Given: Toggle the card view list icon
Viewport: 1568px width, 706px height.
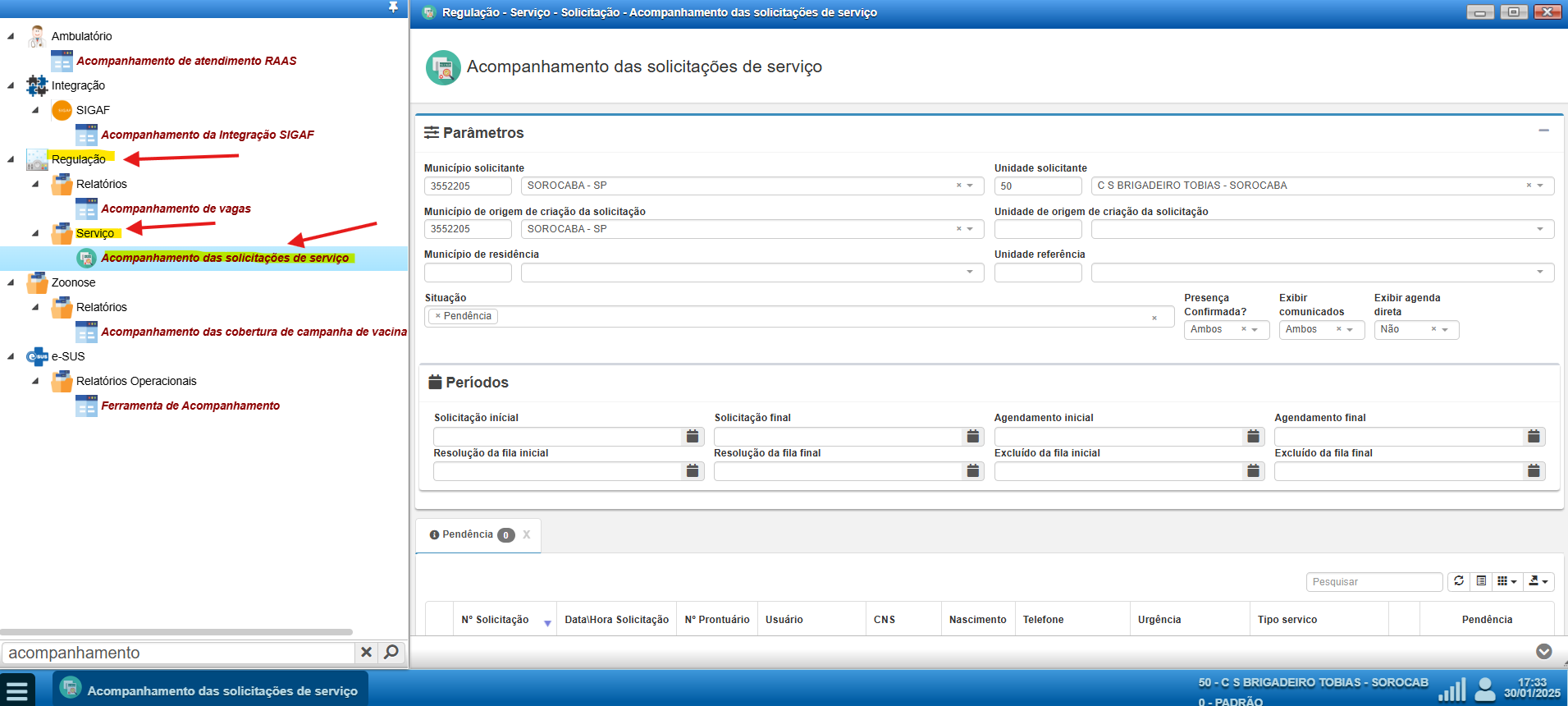Looking at the screenshot, I should [1481, 581].
